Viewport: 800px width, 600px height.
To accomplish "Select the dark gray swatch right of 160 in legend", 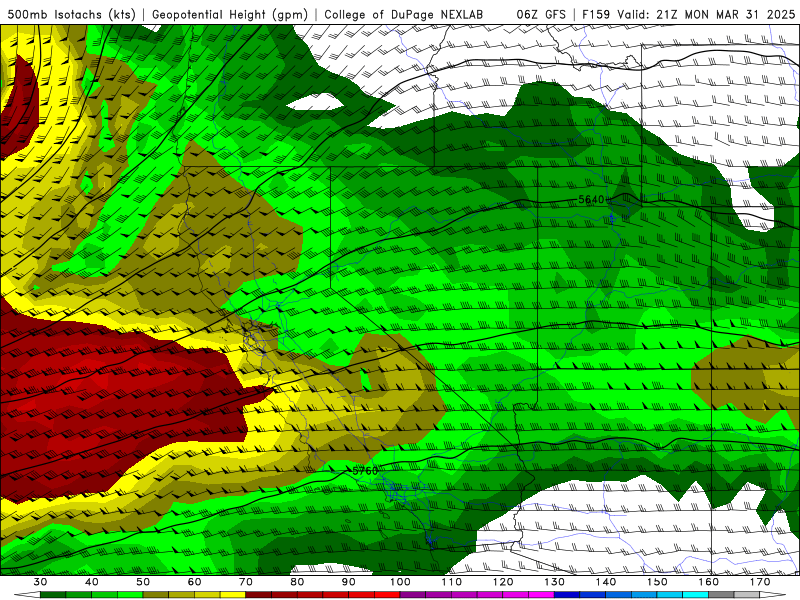I will point(721,595).
